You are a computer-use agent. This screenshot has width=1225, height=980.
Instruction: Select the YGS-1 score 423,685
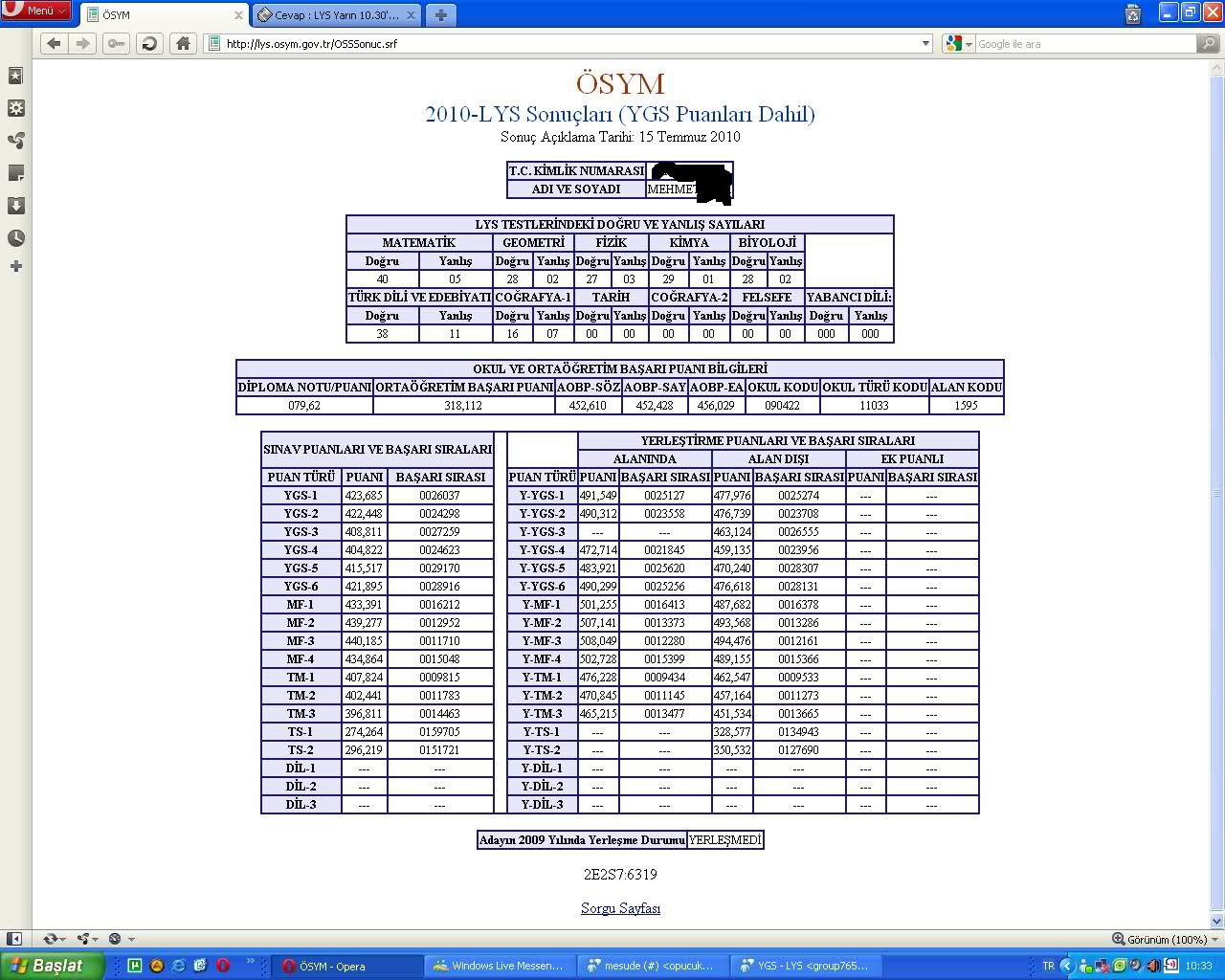364,496
